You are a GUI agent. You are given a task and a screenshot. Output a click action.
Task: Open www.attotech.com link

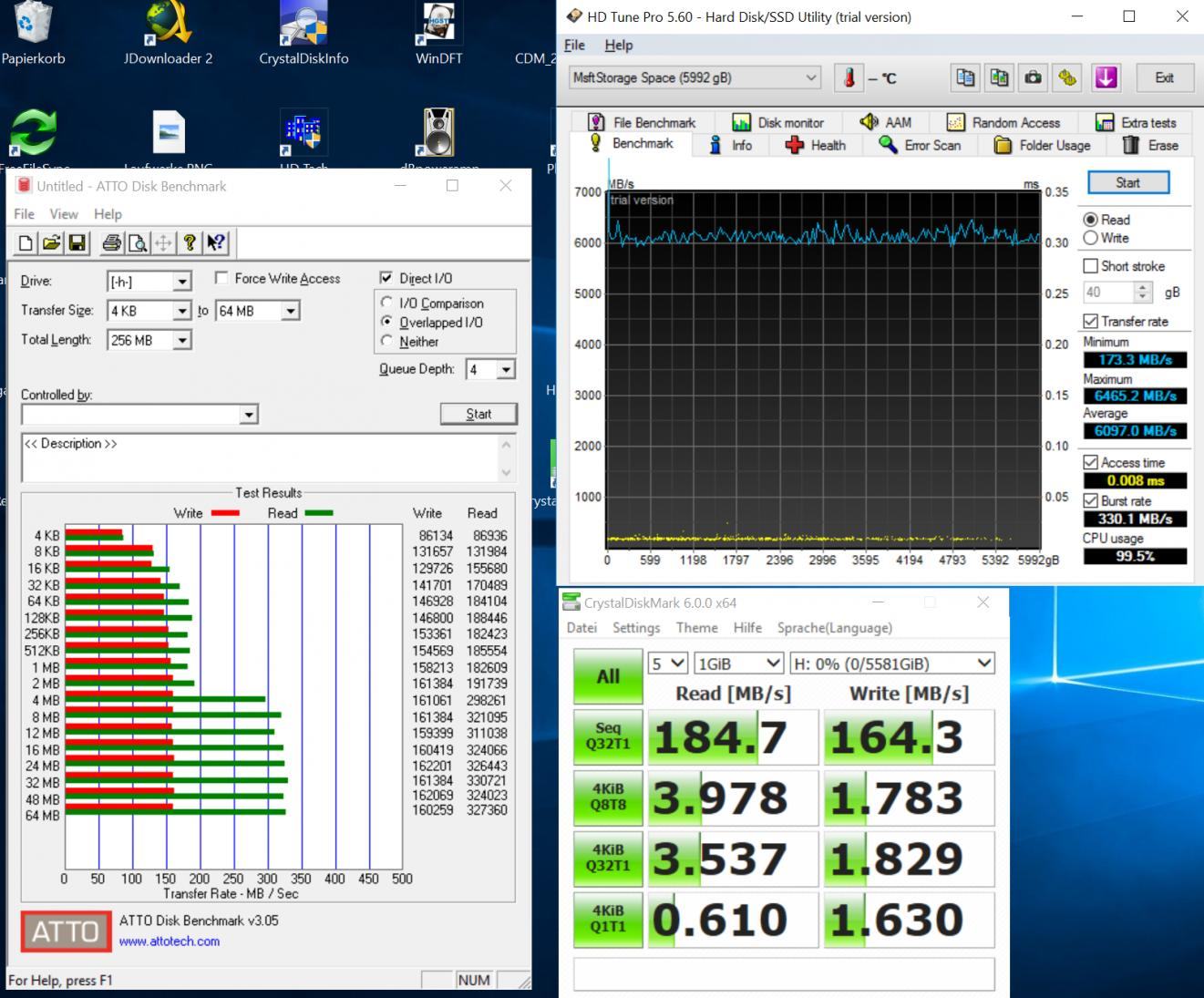point(170,941)
